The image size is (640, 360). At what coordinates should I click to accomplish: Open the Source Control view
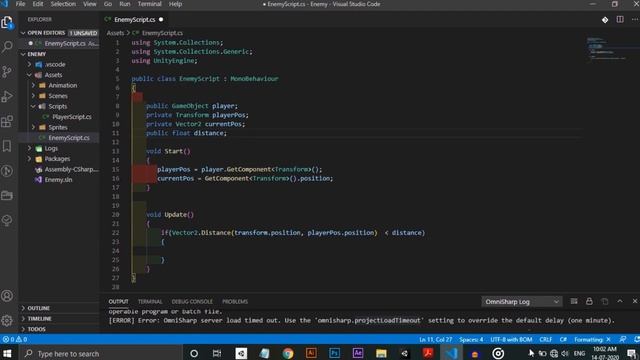click(x=7, y=71)
